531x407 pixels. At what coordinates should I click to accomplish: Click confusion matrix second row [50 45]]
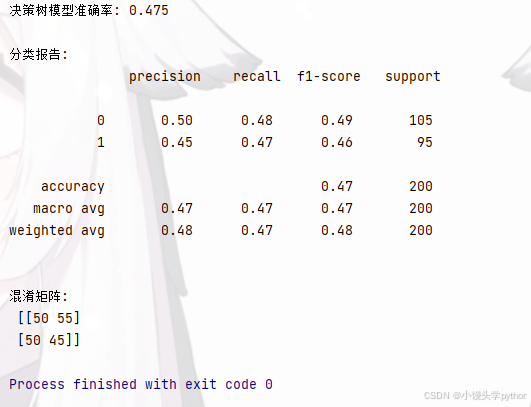[x=49, y=340]
